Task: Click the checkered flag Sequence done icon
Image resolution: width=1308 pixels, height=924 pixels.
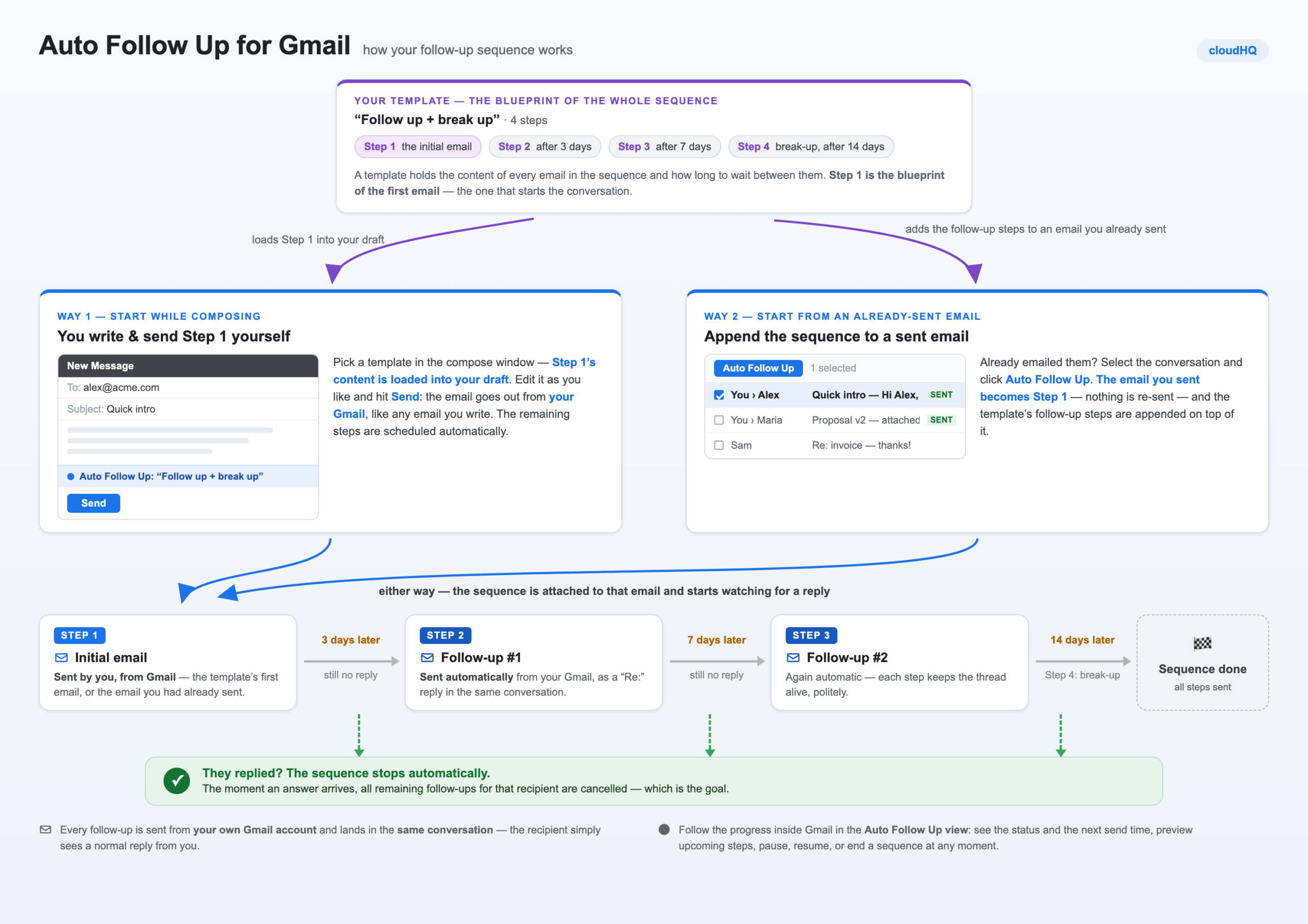Action: [x=1202, y=644]
